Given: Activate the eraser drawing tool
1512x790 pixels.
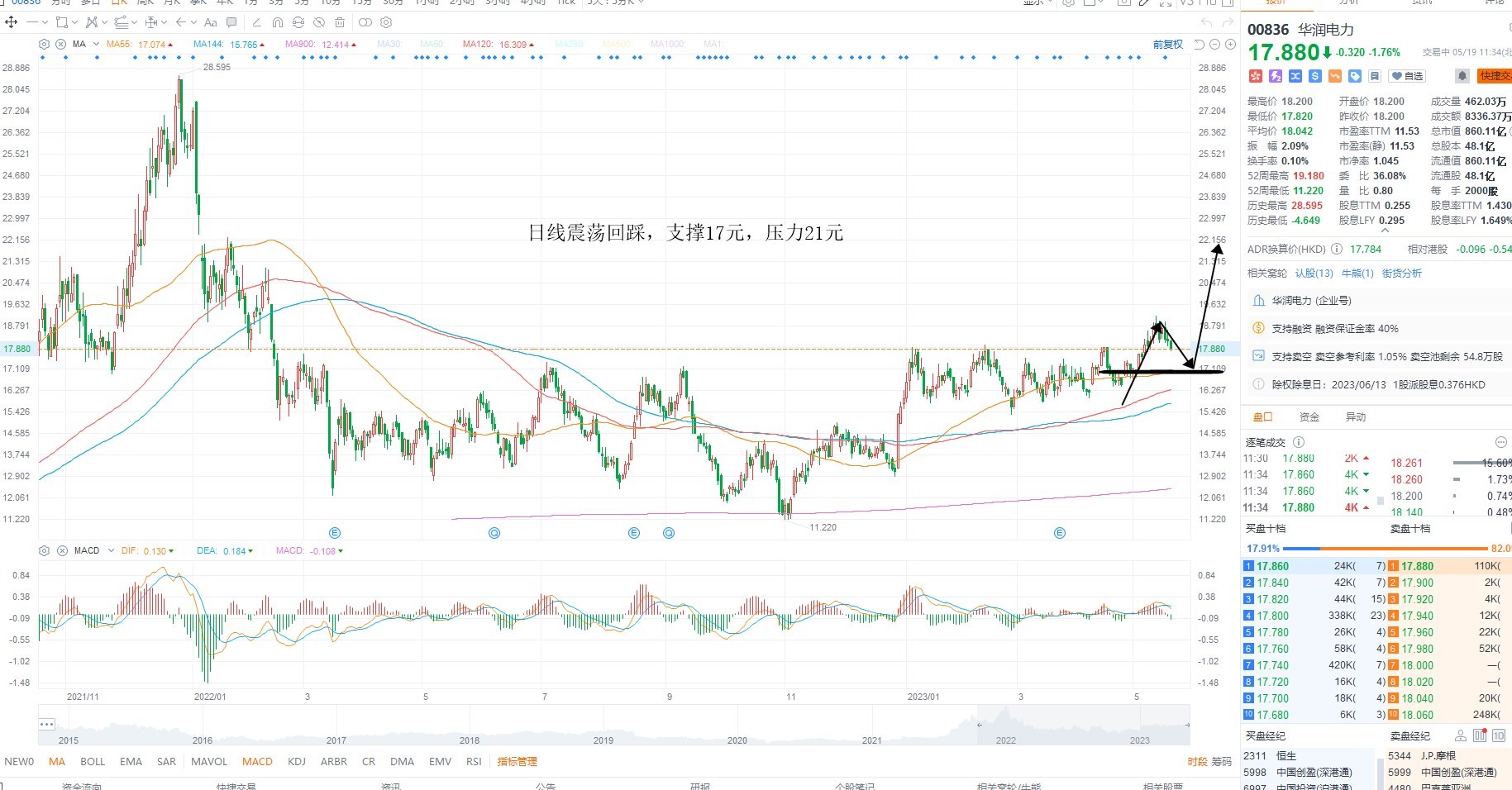Looking at the screenshot, I should coord(256,22).
